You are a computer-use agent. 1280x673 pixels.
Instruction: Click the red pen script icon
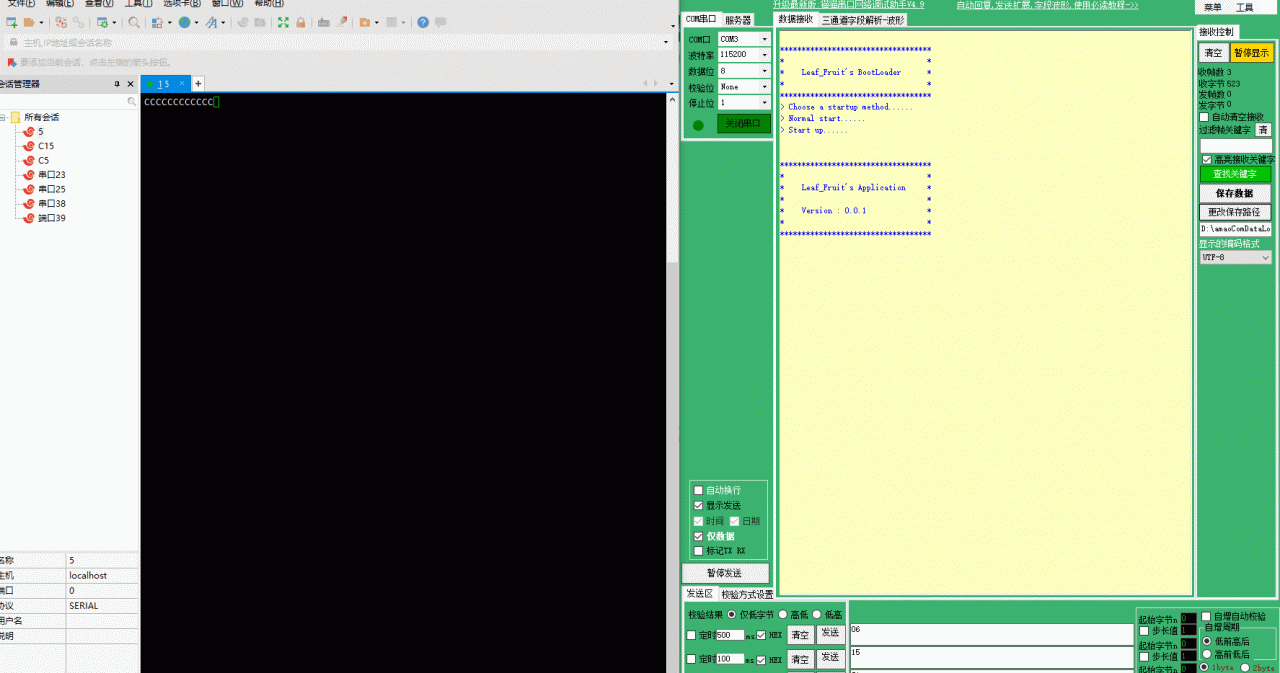pos(342,22)
